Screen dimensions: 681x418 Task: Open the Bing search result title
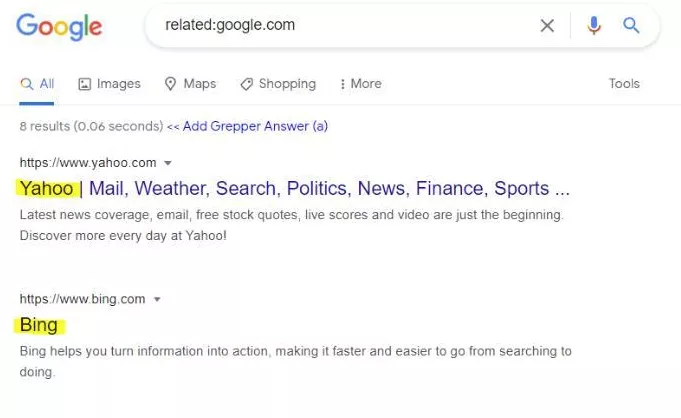point(39,325)
